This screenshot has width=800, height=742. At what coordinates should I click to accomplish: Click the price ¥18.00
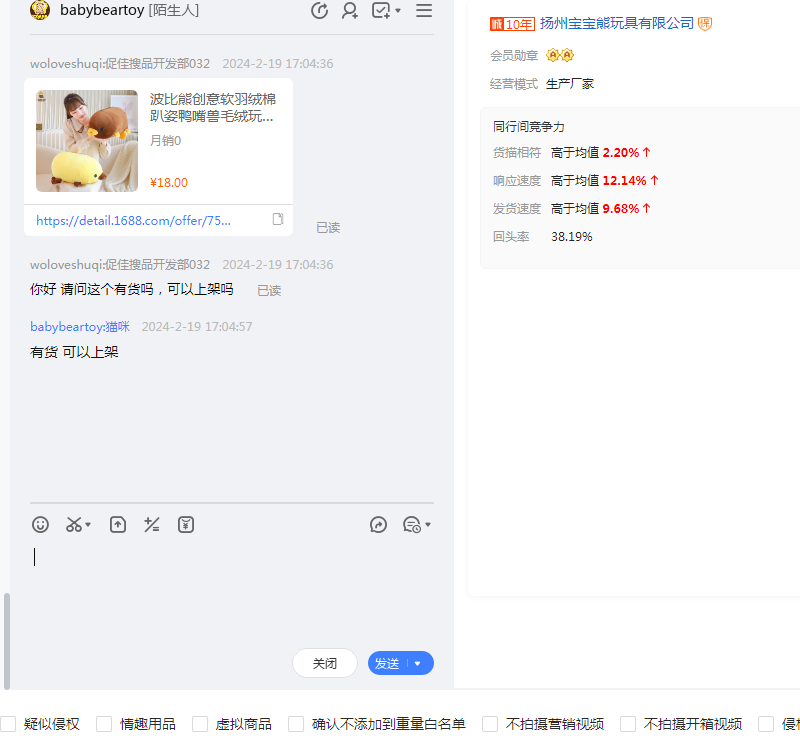(x=169, y=183)
